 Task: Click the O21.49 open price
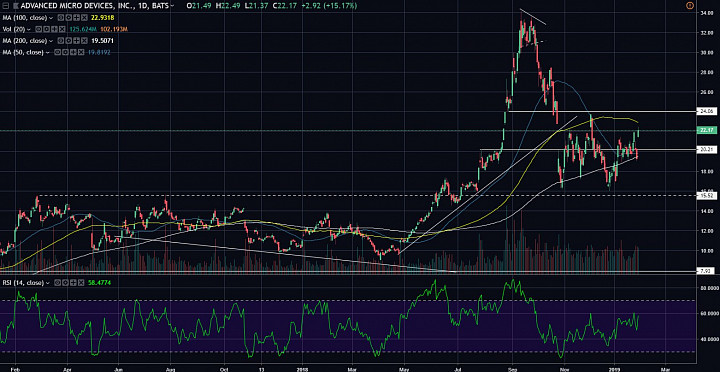tap(200, 6)
